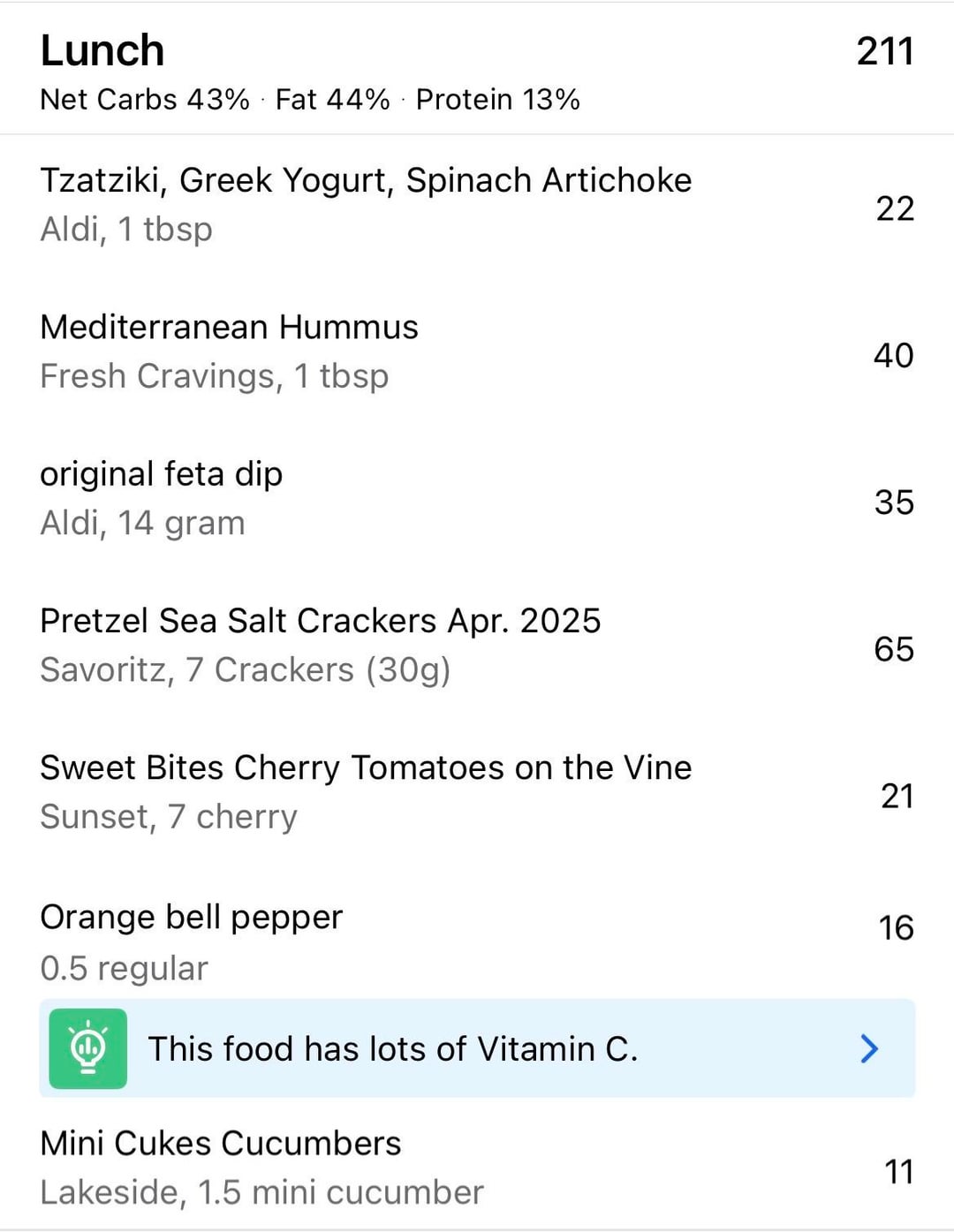
Task: Tap the 40 calorie value for hummus
Action: pos(893,355)
